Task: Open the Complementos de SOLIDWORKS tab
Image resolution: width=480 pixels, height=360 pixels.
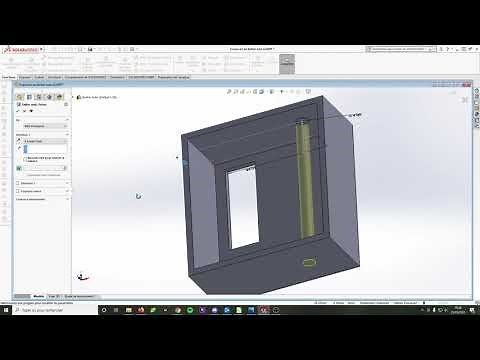Action: click(85, 77)
